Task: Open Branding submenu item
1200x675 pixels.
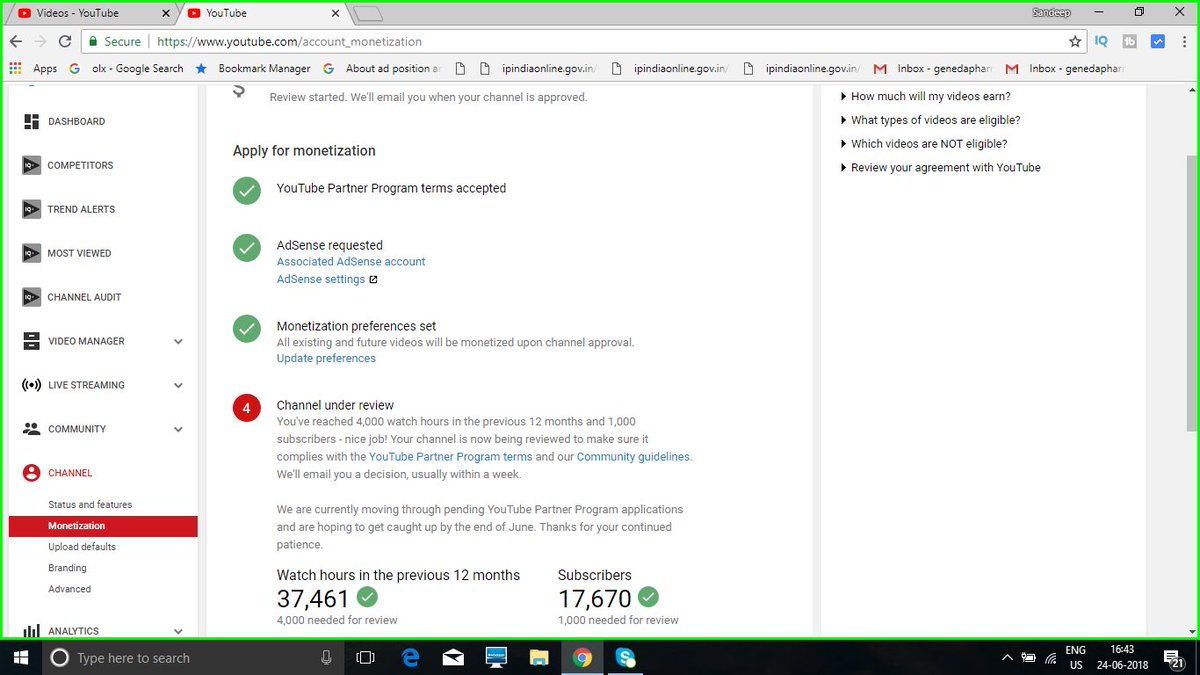Action: [67, 568]
